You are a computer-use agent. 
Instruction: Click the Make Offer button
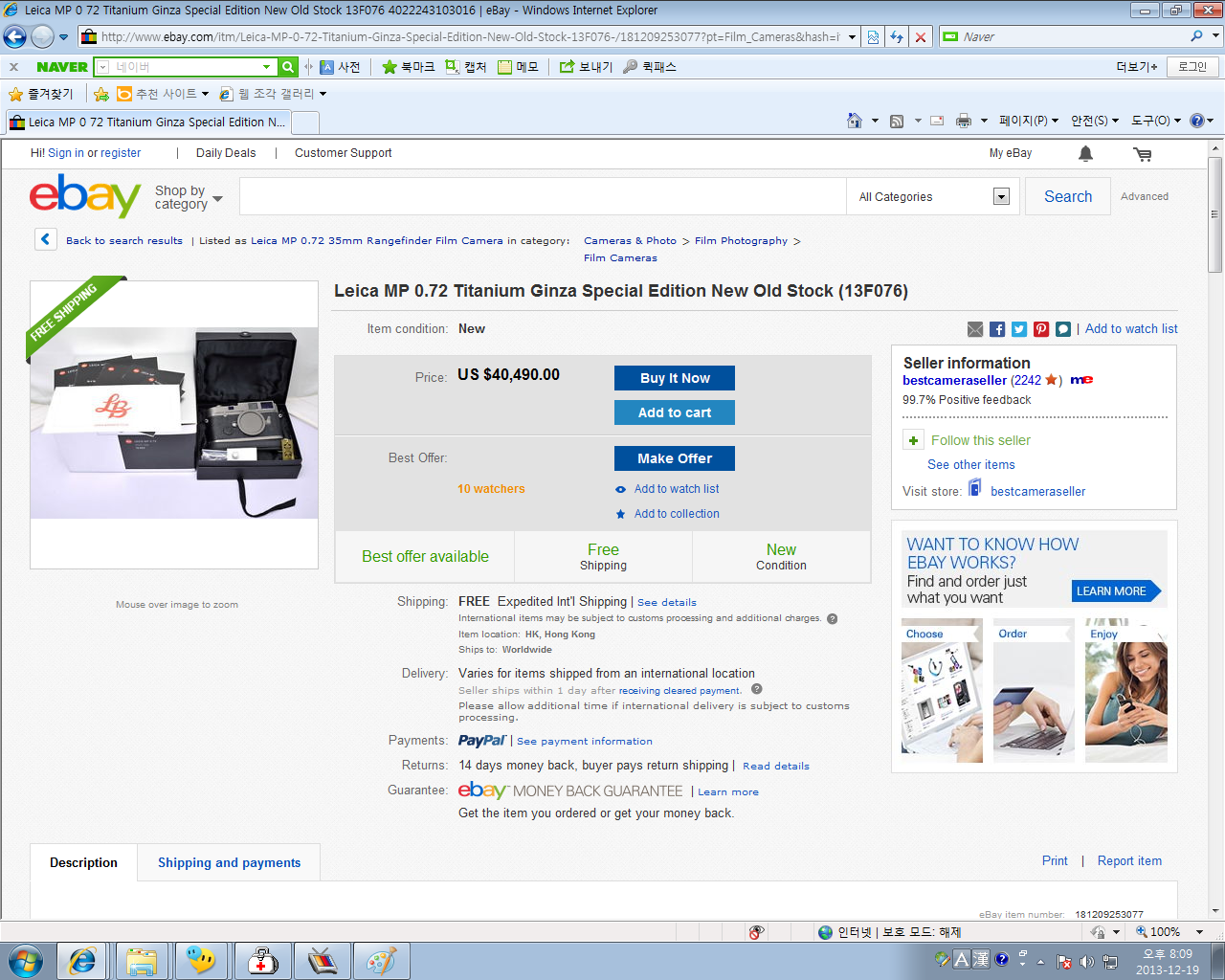point(675,458)
